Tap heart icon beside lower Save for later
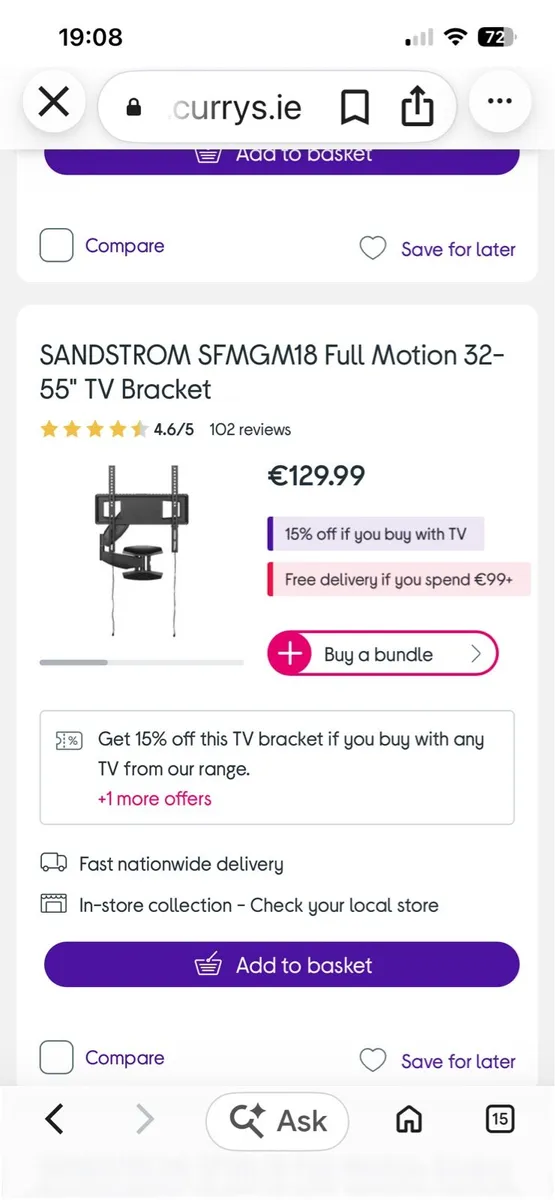This screenshot has width=555, height=1200. [x=372, y=1060]
